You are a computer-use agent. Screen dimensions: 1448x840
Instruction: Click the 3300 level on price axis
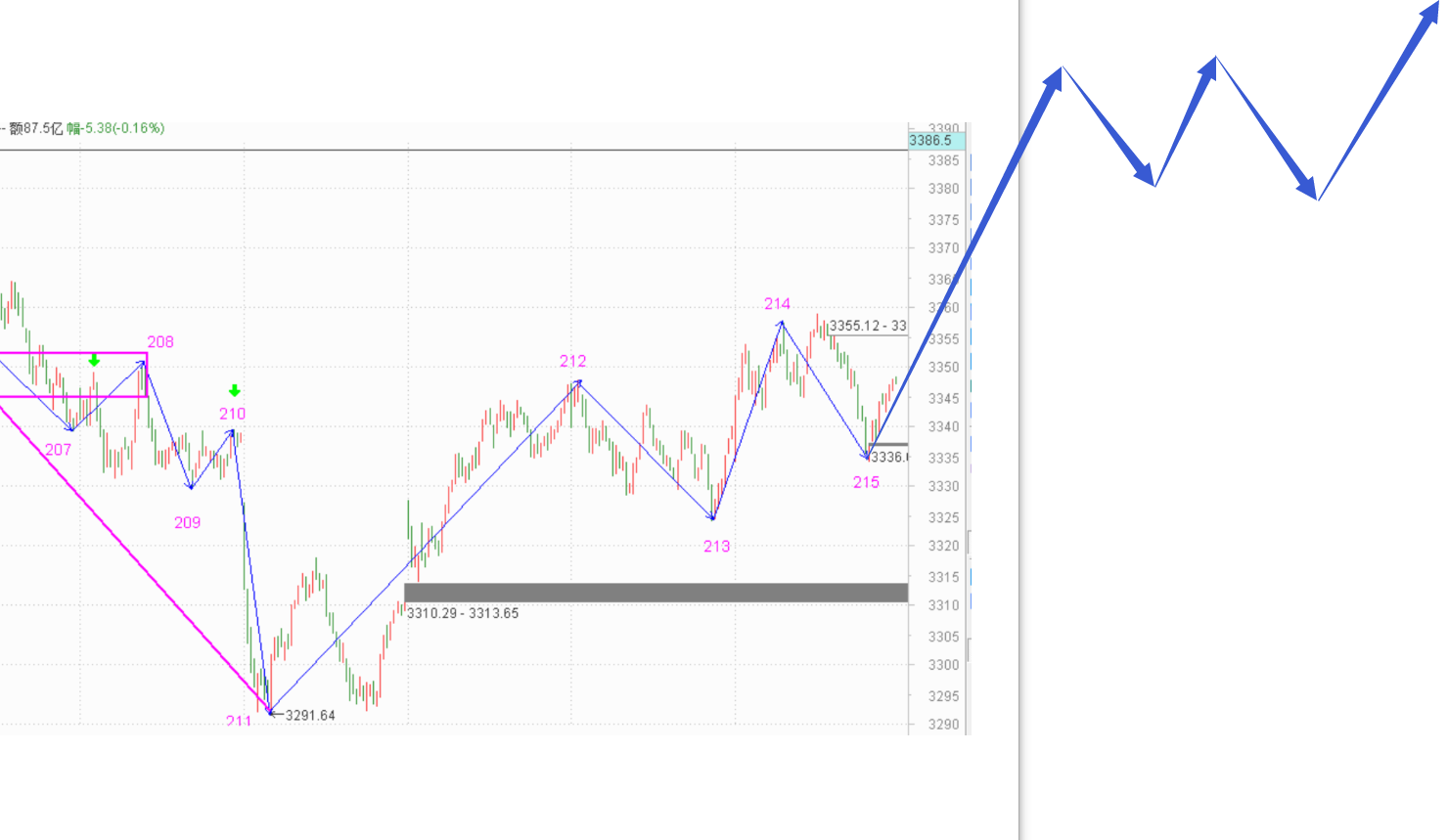click(x=943, y=665)
